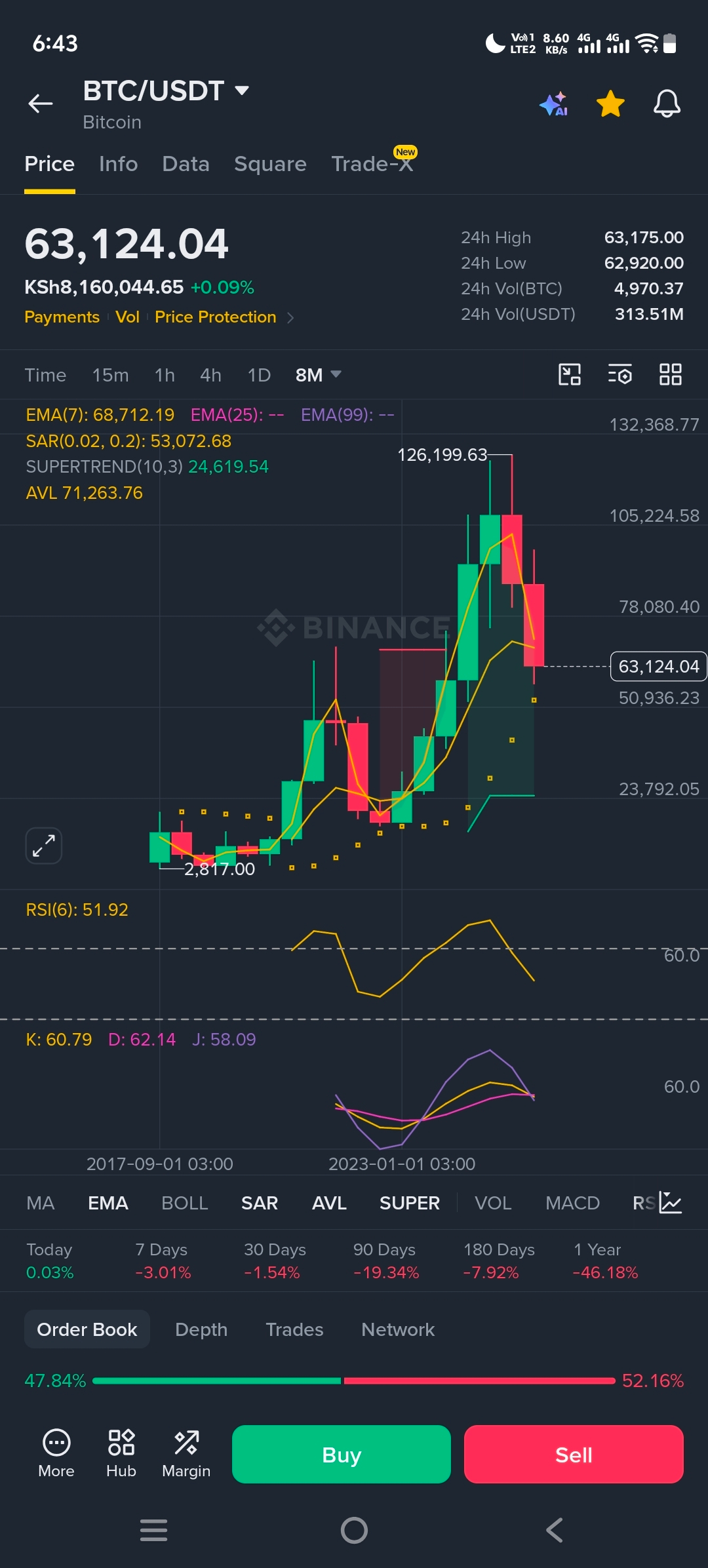The height and width of the screenshot is (1568, 708).
Task: Open the Hub icon
Action: 121,1454
